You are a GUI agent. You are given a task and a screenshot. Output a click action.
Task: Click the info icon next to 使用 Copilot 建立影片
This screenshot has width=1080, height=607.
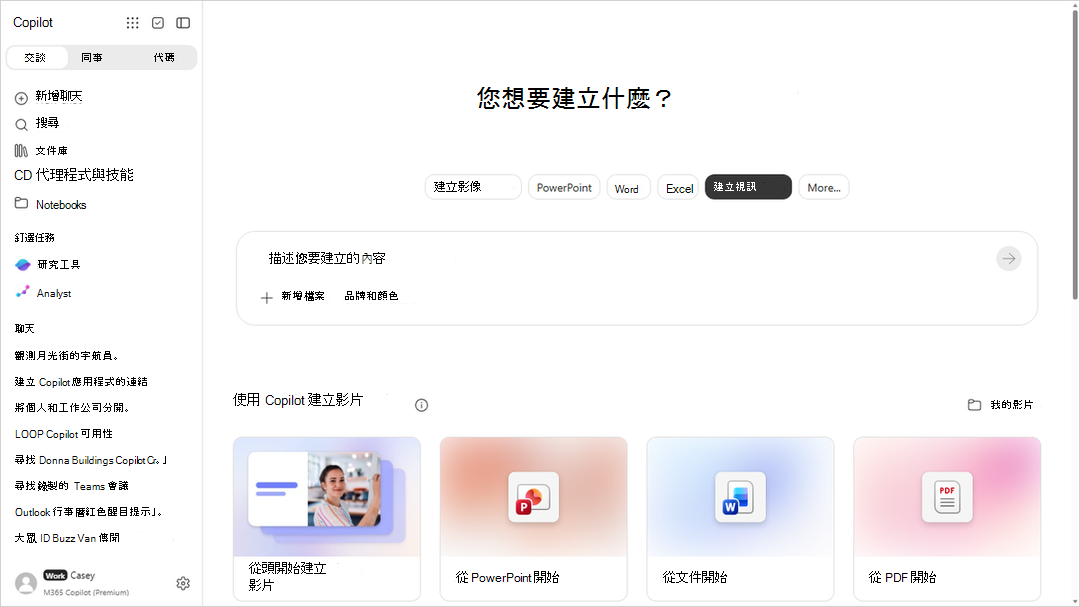pos(422,405)
